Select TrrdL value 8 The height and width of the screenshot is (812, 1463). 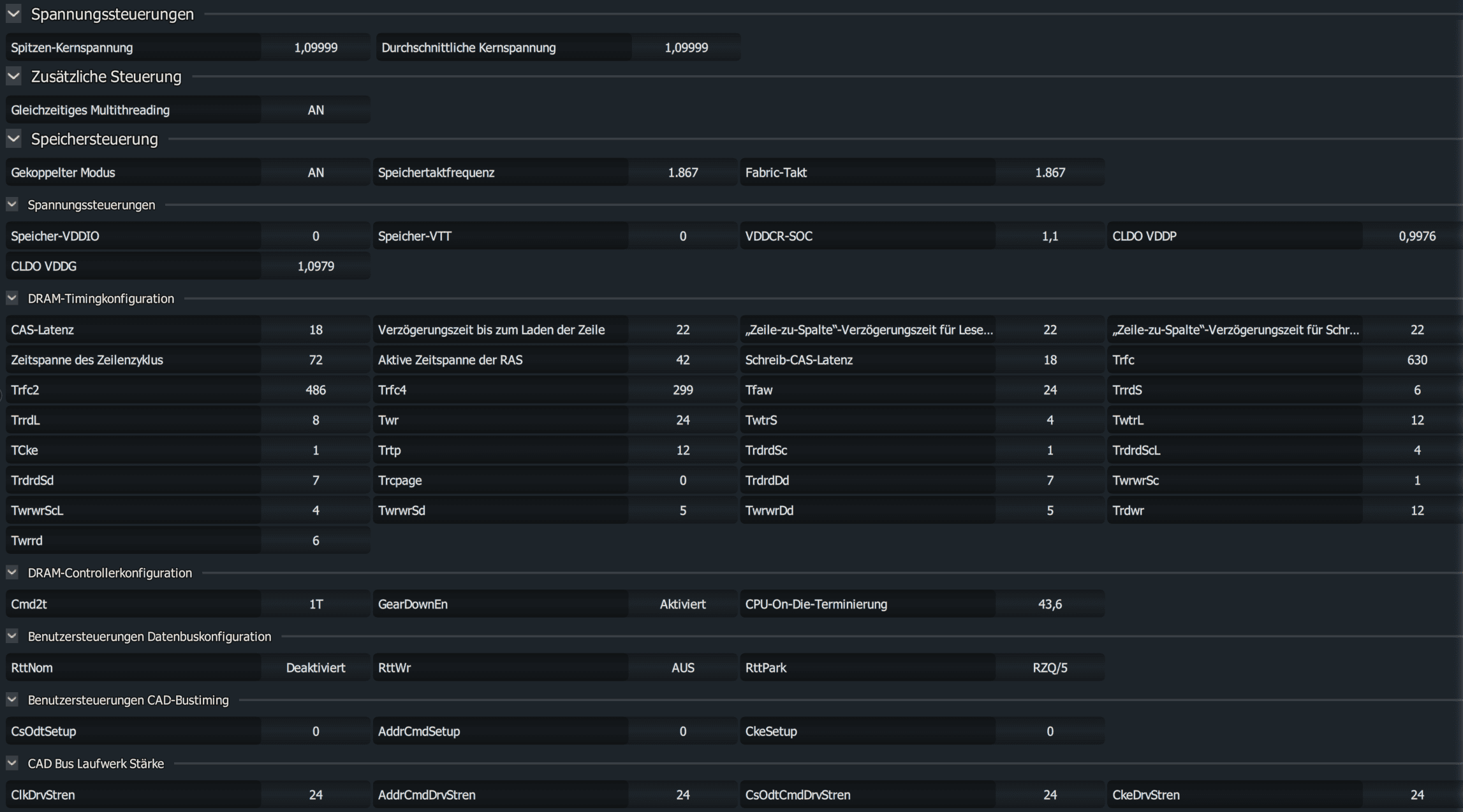pos(316,419)
